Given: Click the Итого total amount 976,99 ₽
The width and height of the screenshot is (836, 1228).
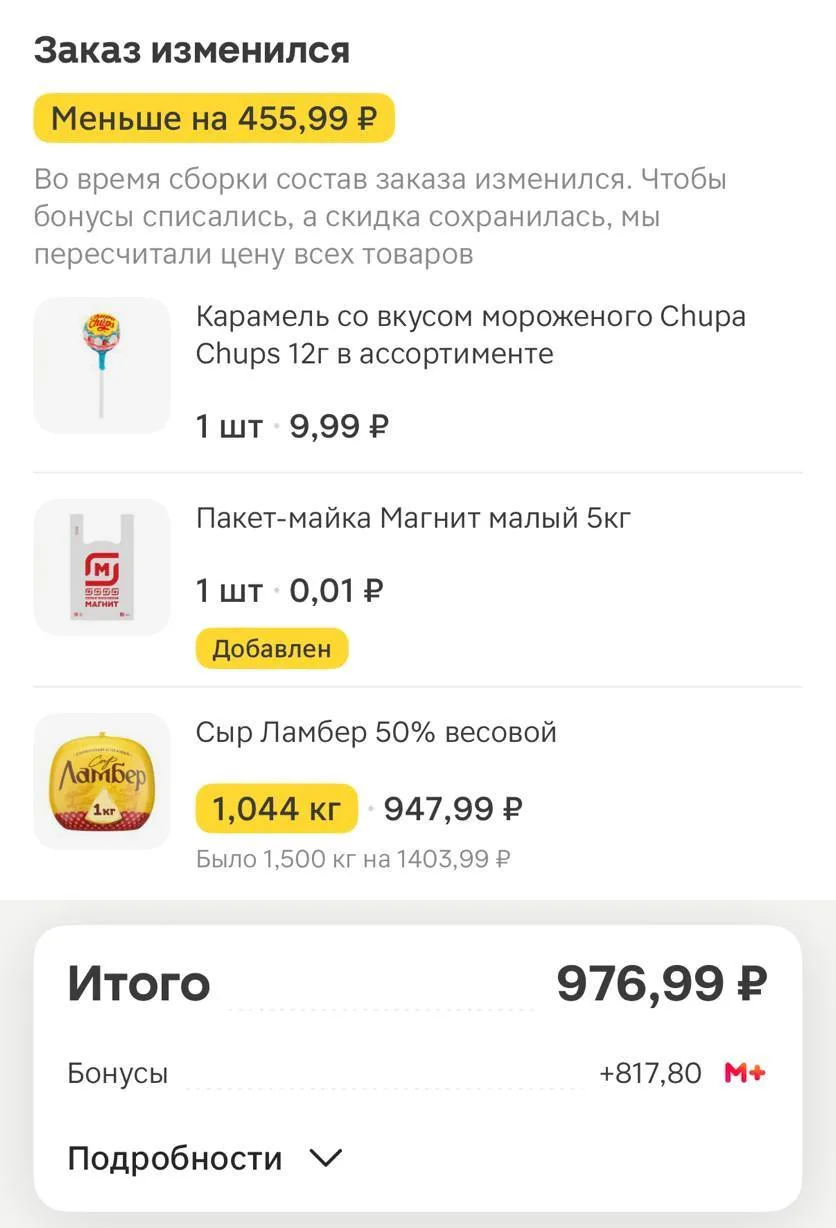Looking at the screenshot, I should tap(661, 984).
